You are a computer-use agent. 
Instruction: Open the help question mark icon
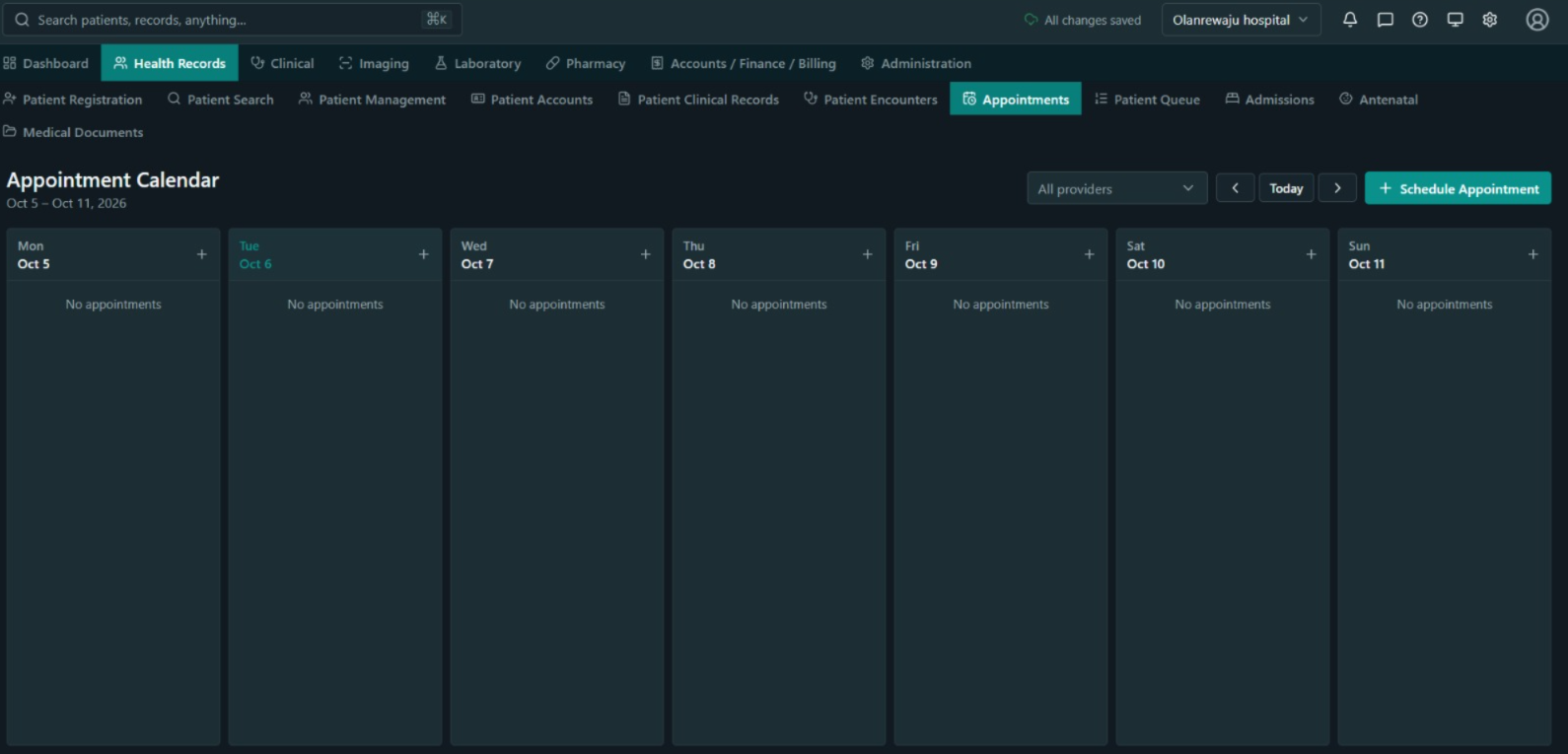(x=1420, y=20)
